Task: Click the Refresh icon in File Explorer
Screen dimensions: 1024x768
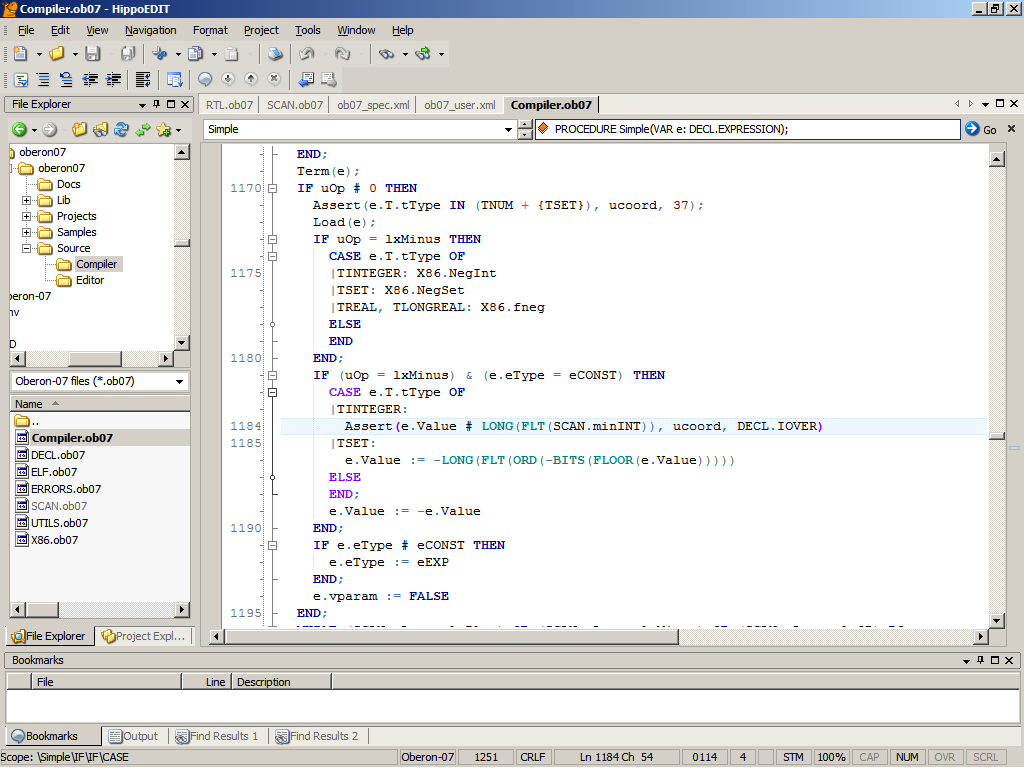Action: pos(121,130)
